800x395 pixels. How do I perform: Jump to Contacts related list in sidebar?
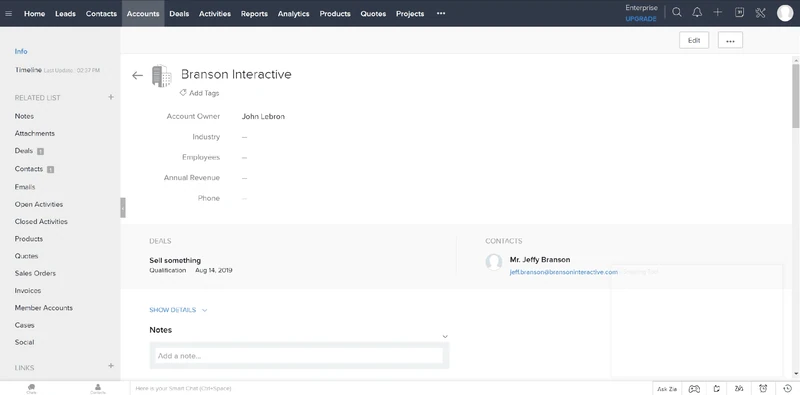click(x=29, y=169)
